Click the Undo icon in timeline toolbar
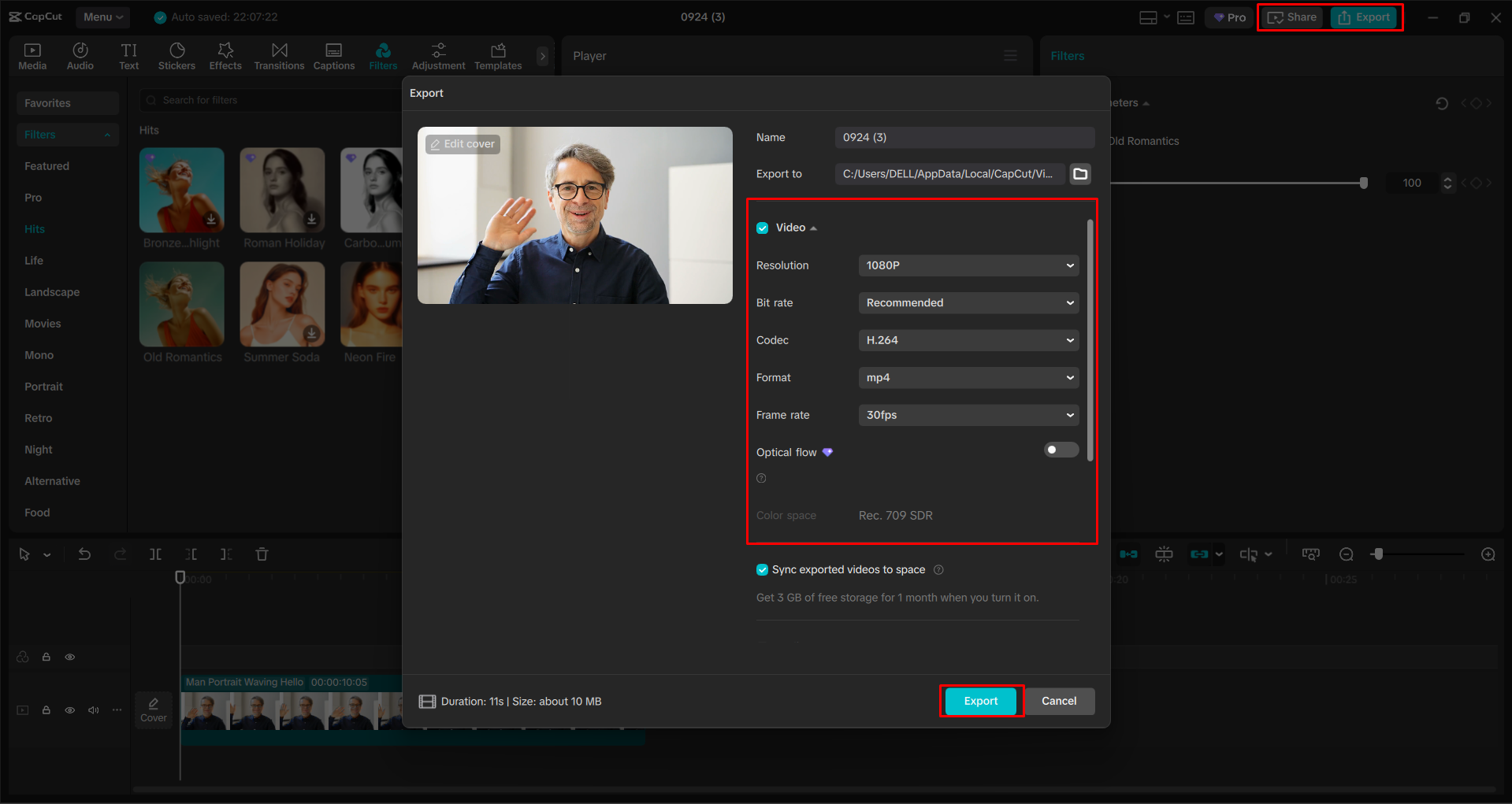 84,554
